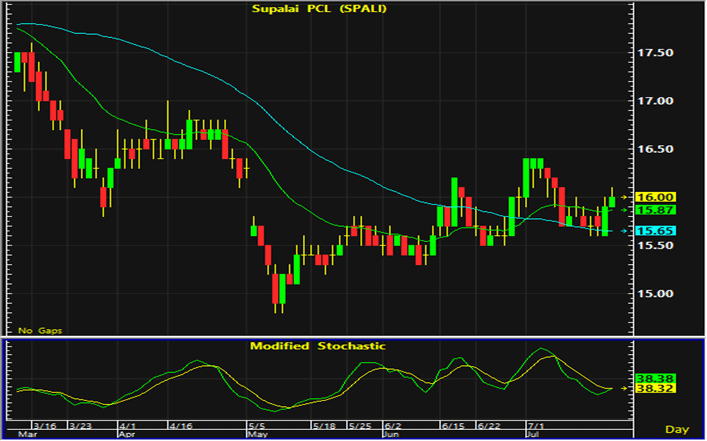This screenshot has width=707, height=441.
Task: Select the 3/16 date marker
Action: tap(45, 426)
